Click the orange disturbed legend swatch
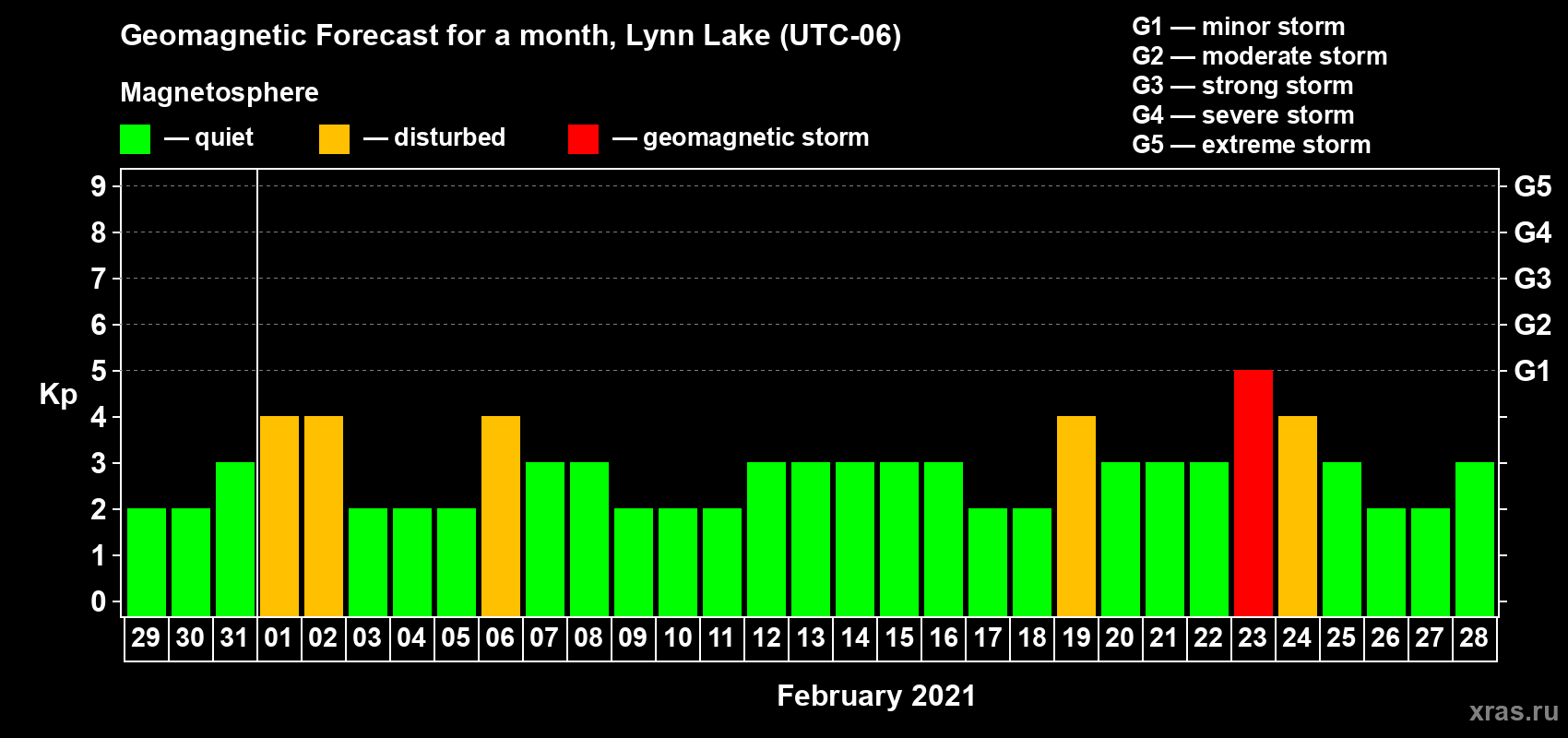This screenshot has width=1568, height=738. tap(334, 139)
